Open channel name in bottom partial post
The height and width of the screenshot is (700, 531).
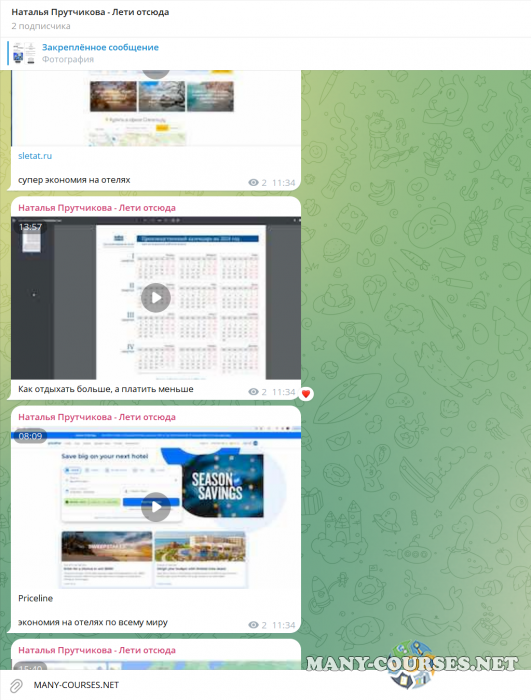pos(97,650)
